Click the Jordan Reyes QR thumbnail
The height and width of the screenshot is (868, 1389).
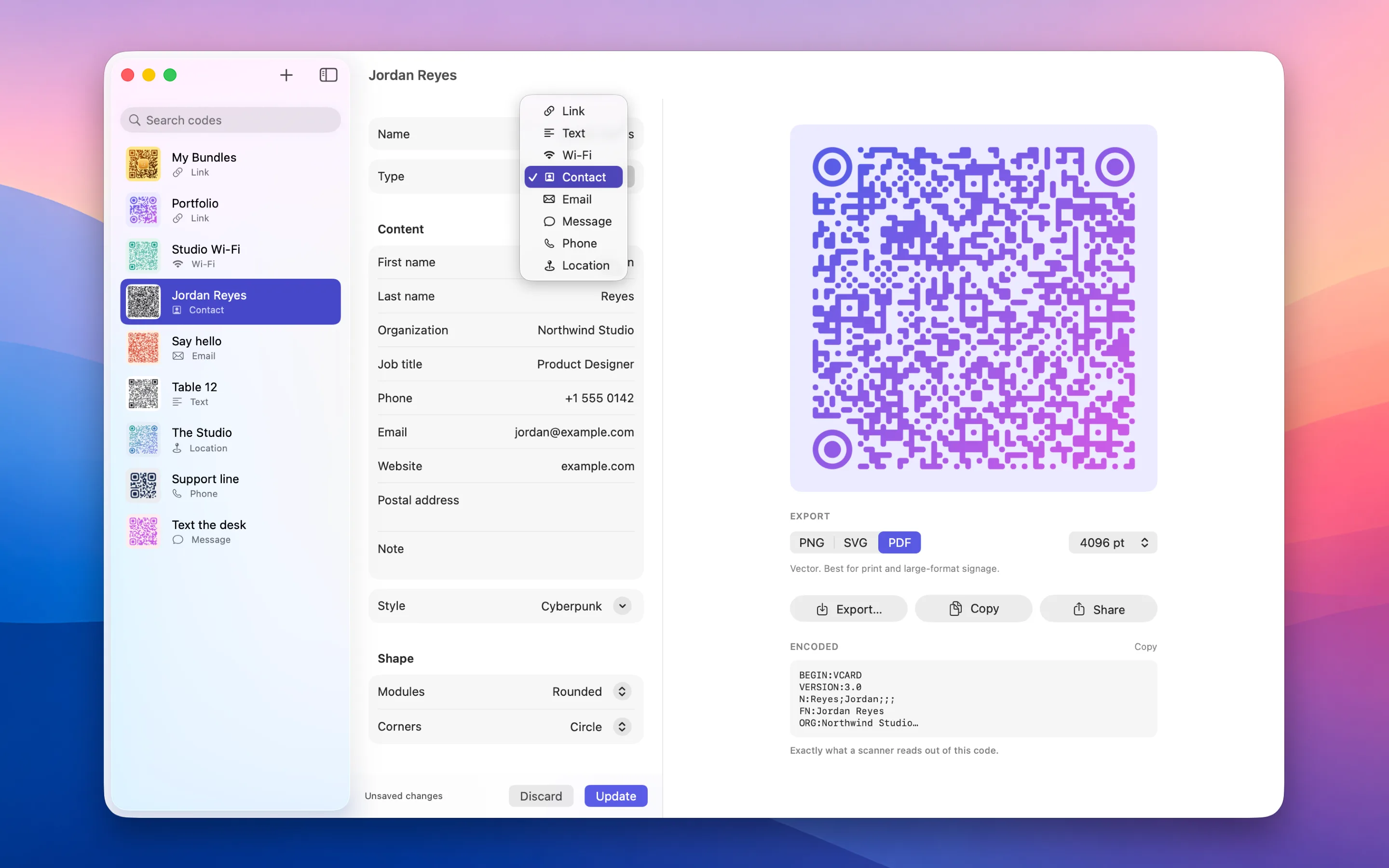coord(143,302)
